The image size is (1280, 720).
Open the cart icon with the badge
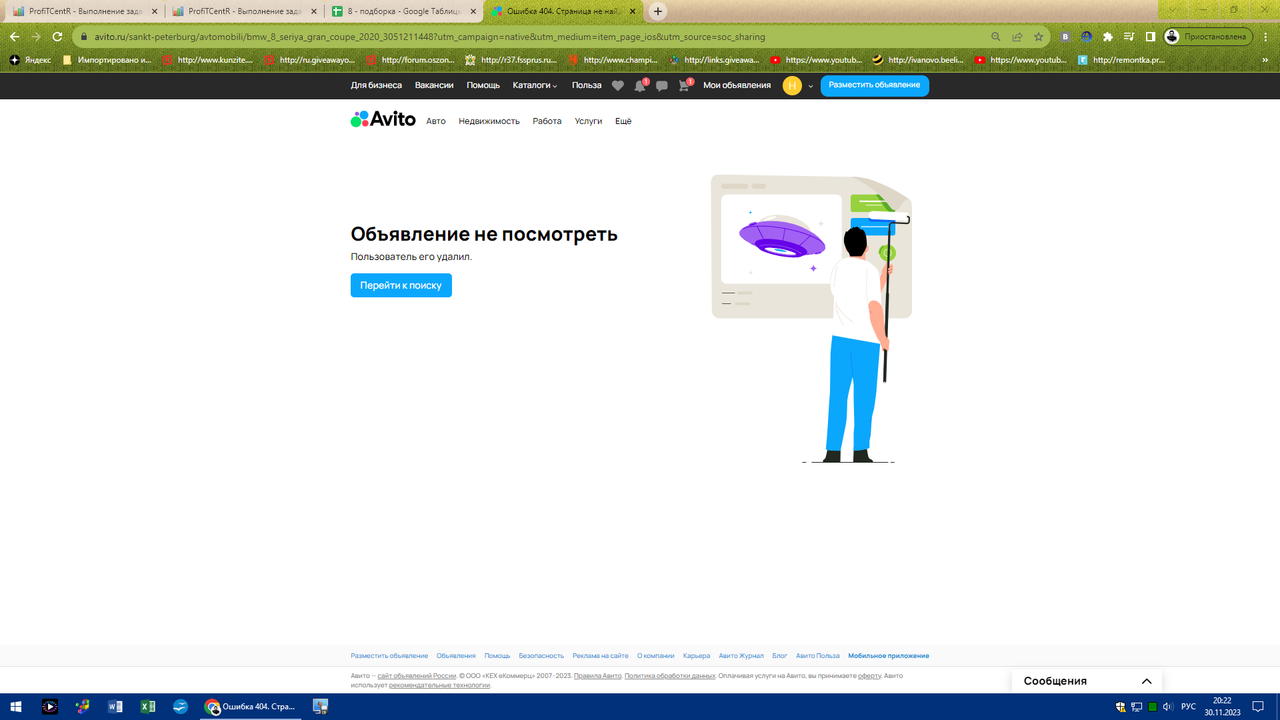[684, 85]
